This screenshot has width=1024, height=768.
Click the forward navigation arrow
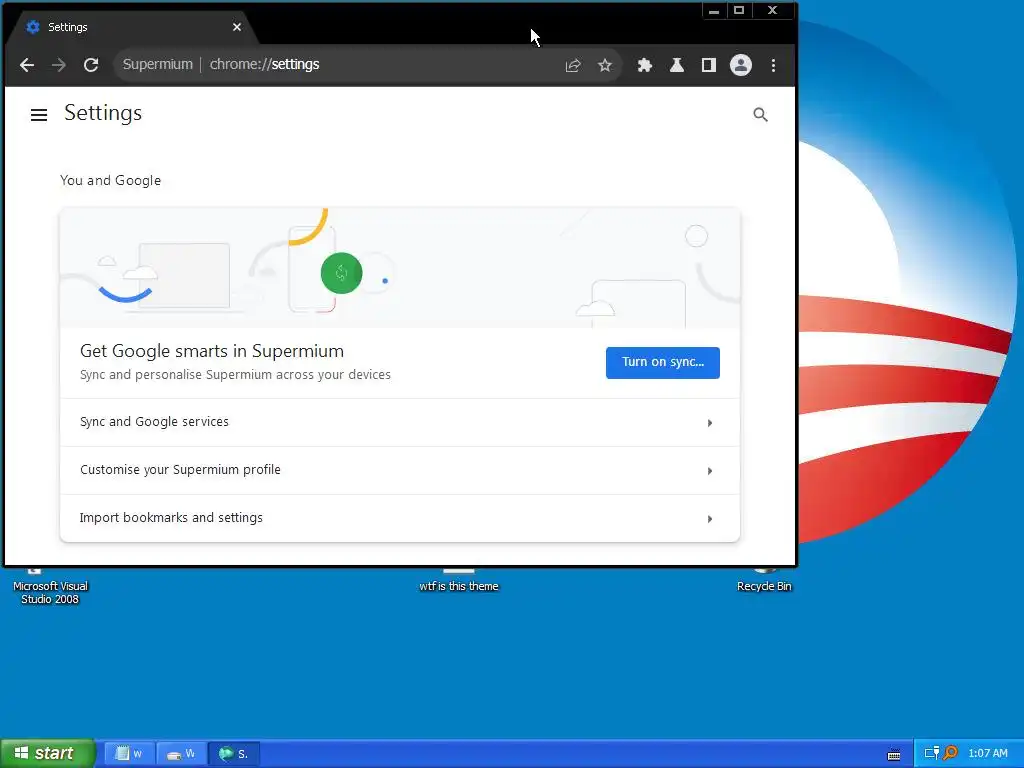tap(59, 65)
